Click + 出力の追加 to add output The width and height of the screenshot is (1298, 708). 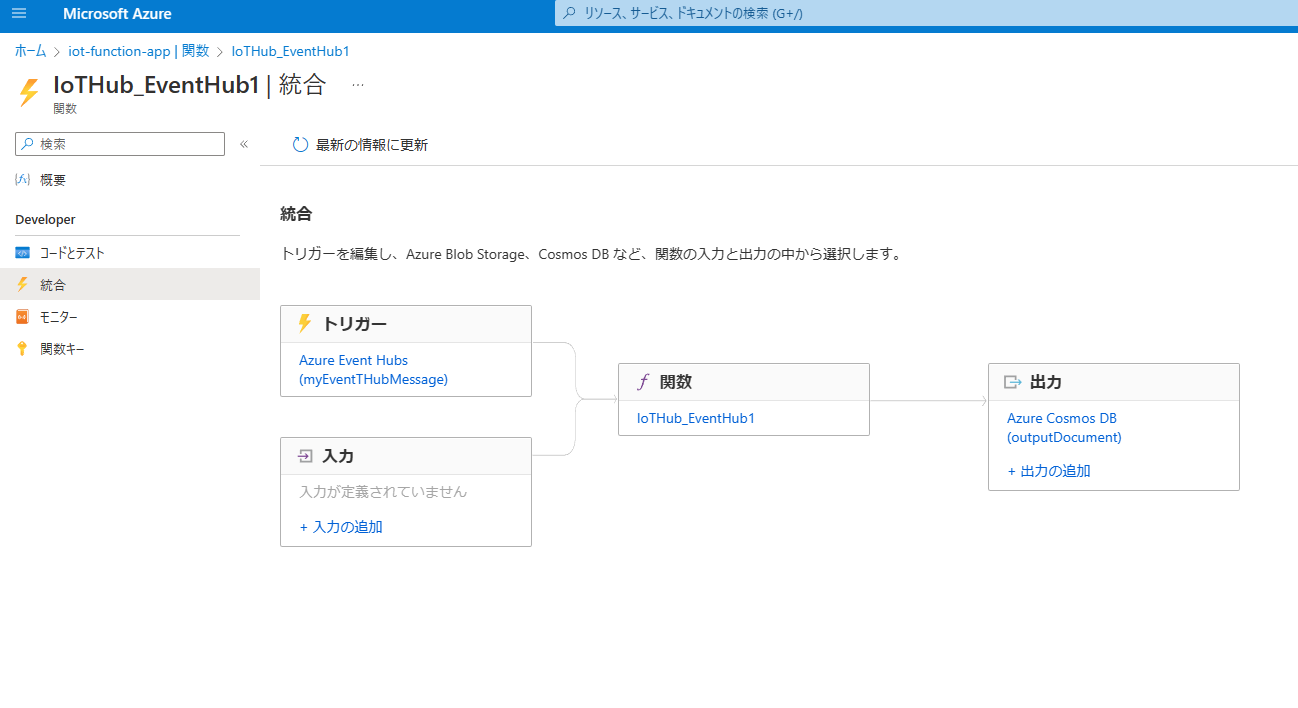[x=1049, y=471]
